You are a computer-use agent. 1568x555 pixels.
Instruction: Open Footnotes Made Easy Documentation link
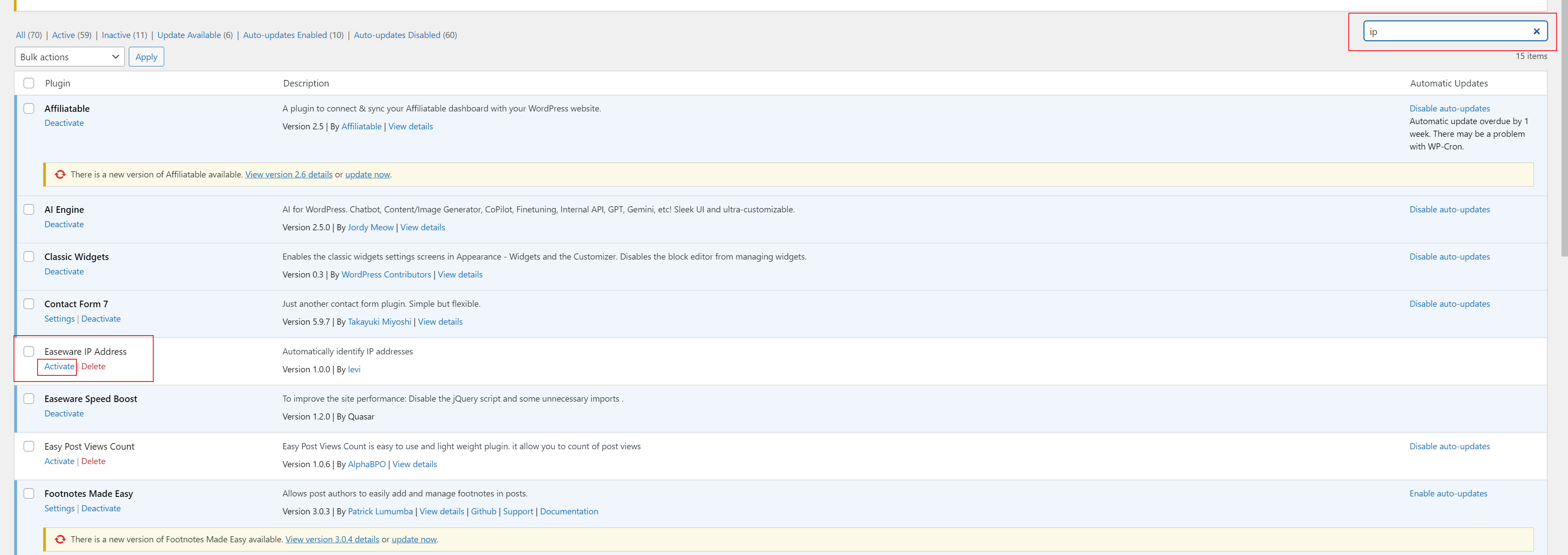tap(569, 511)
